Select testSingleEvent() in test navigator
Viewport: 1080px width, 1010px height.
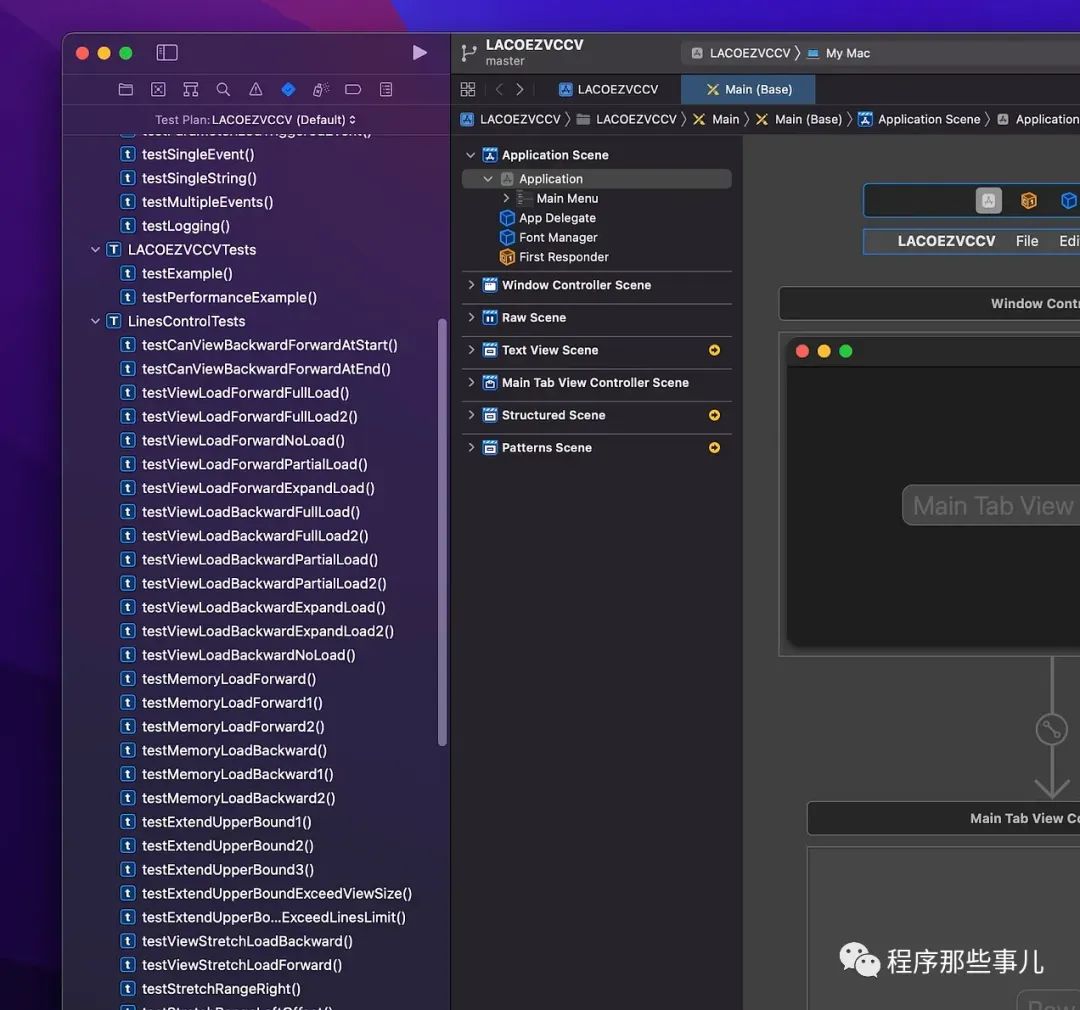198,154
